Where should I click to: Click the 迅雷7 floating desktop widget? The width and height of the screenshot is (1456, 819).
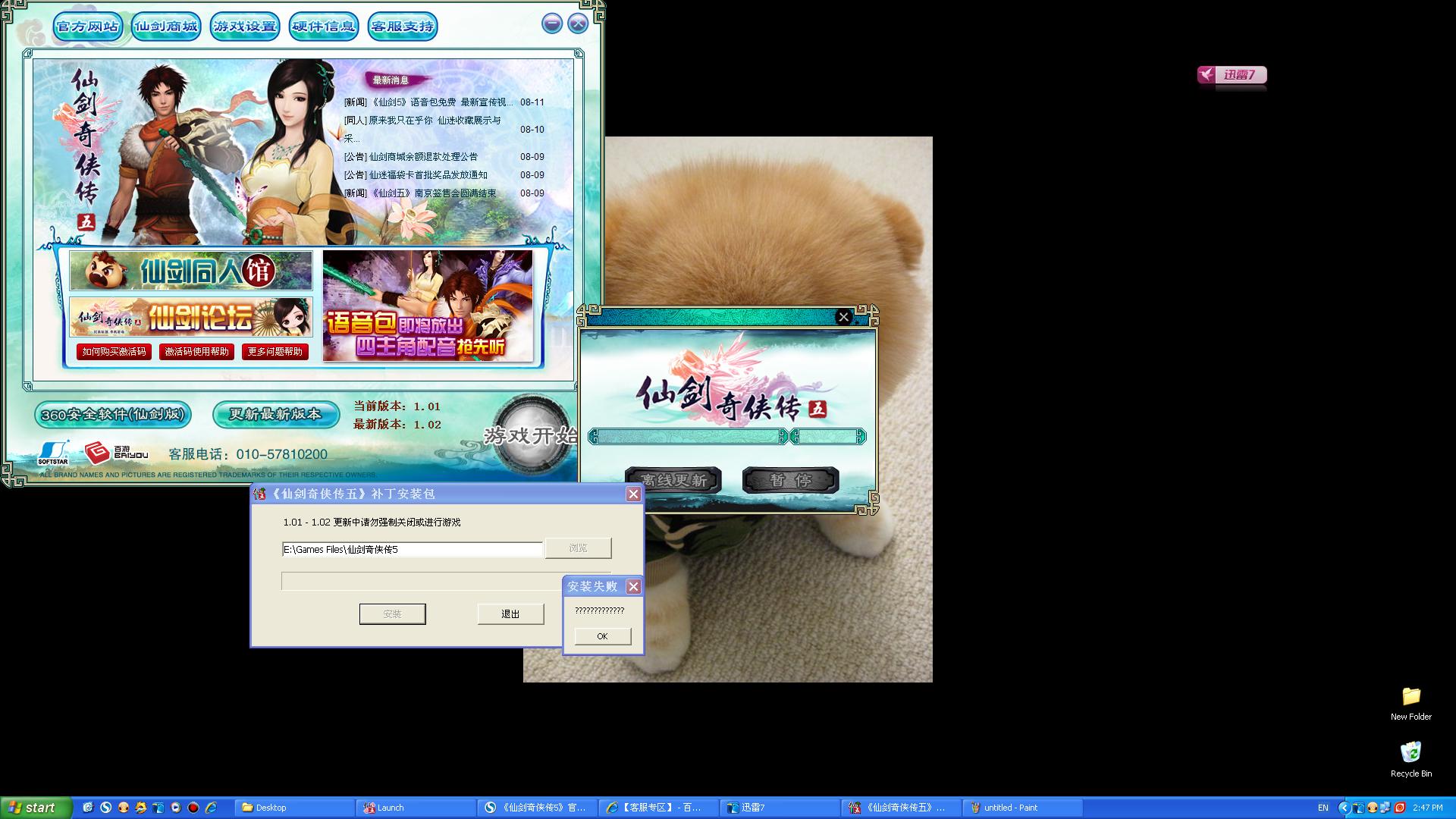(1232, 75)
